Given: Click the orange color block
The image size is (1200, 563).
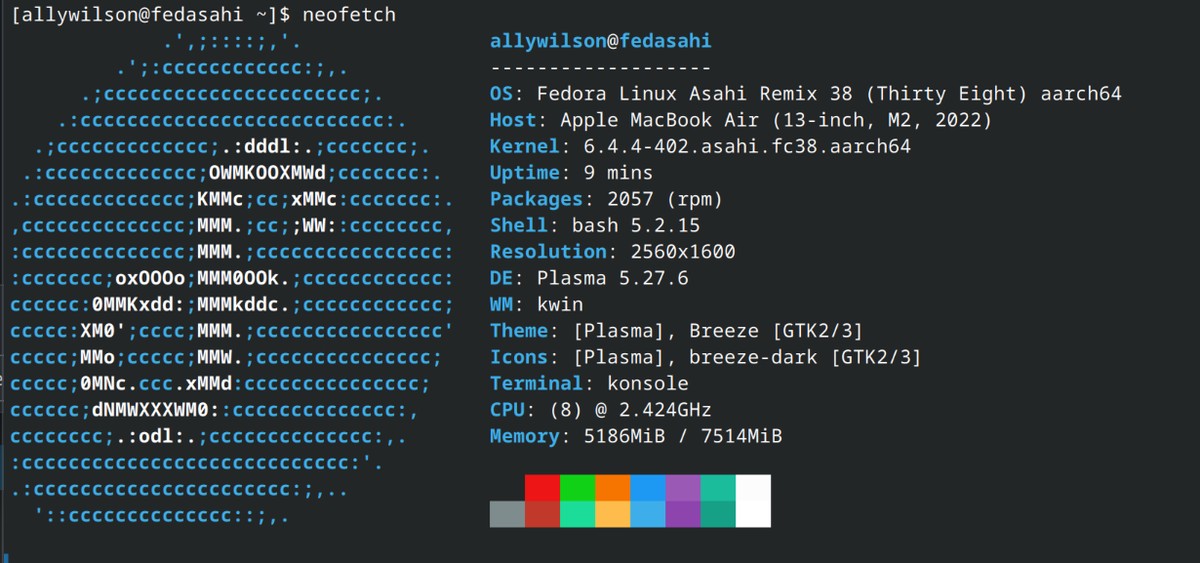Looking at the screenshot, I should pos(612,488).
